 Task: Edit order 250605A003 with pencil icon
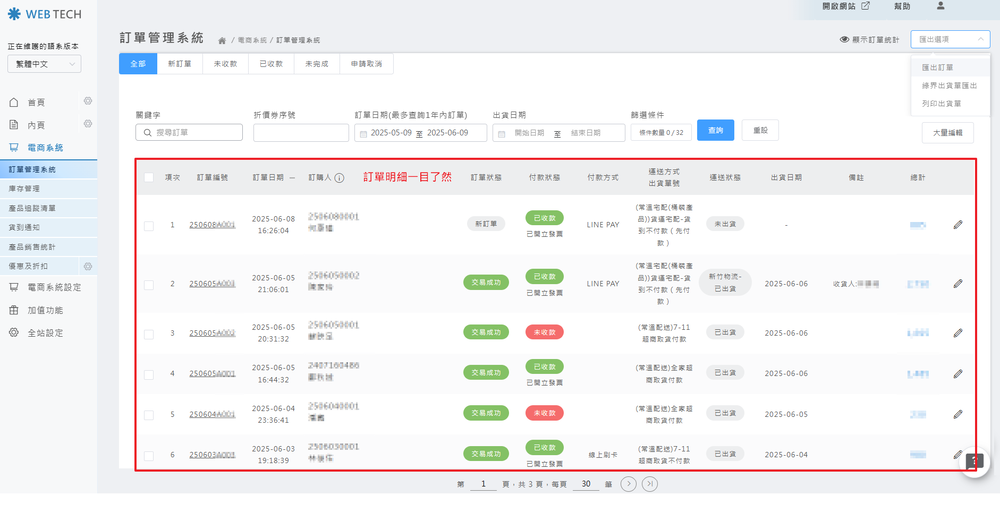click(958, 283)
